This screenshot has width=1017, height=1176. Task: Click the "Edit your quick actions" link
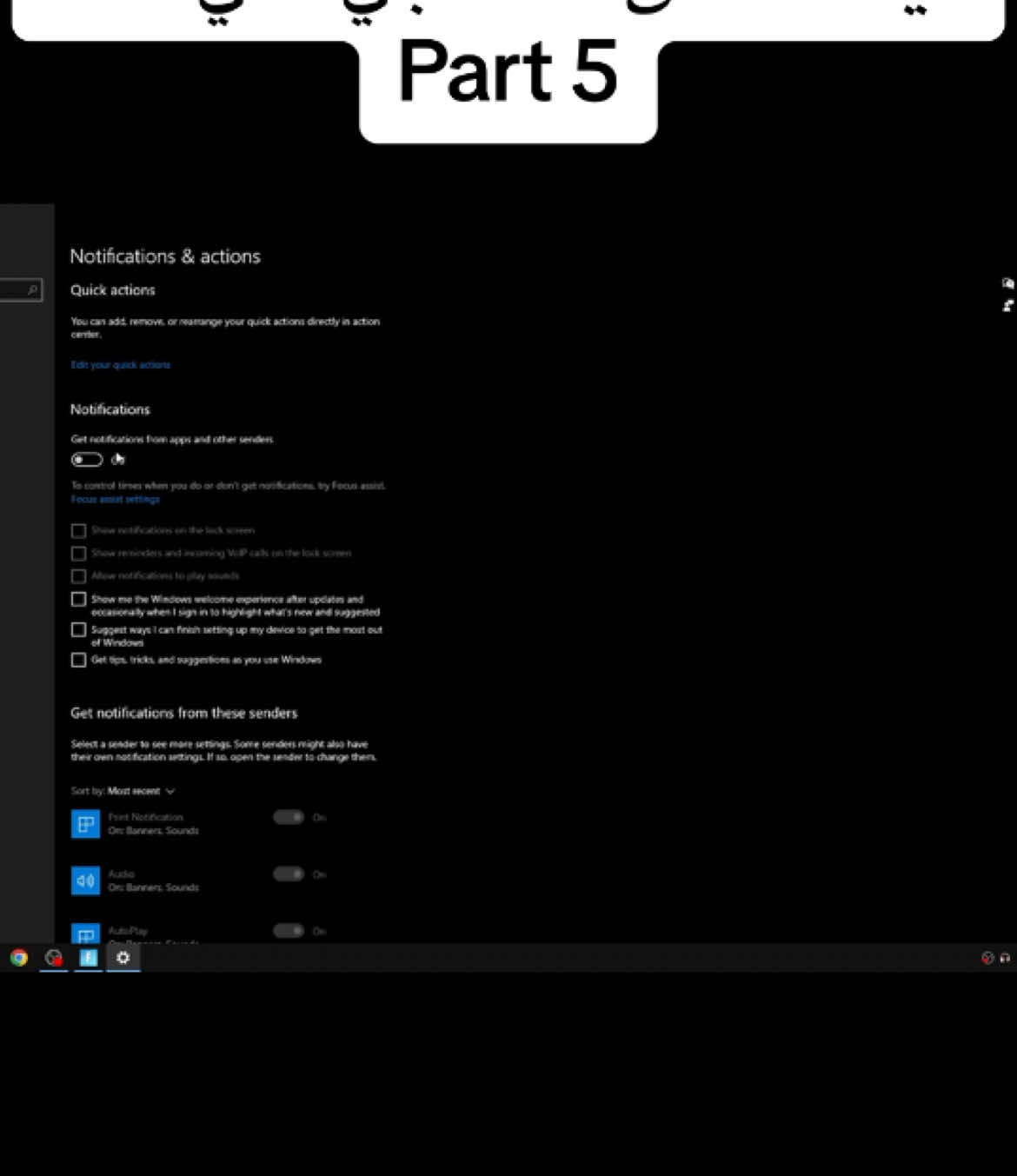(x=121, y=364)
